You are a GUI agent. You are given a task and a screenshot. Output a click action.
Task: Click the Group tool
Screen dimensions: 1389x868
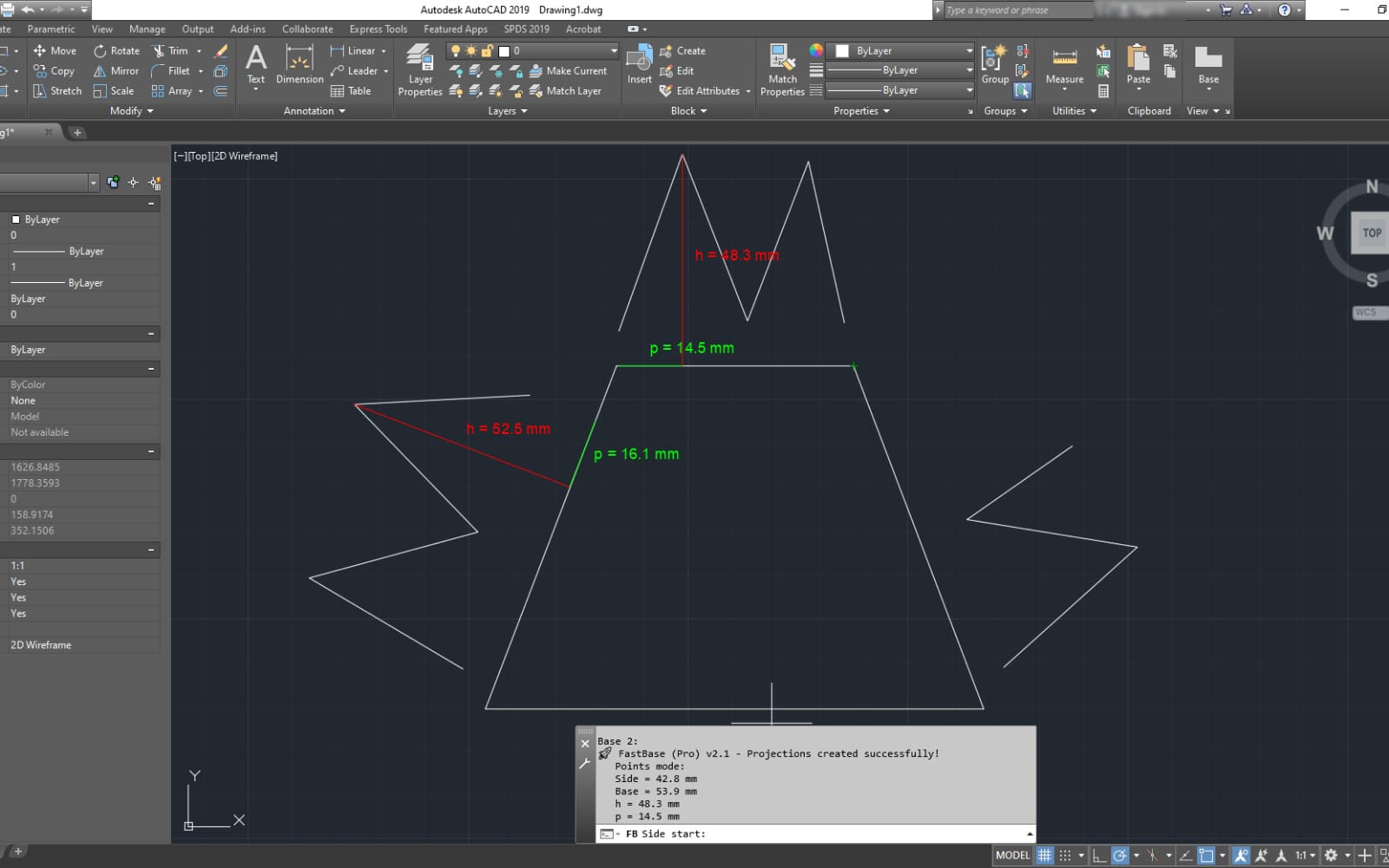(995, 65)
